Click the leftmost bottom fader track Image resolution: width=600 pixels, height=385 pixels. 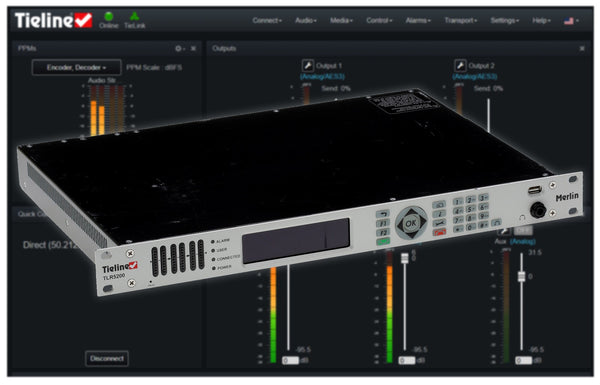pyautogui.click(x=288, y=308)
